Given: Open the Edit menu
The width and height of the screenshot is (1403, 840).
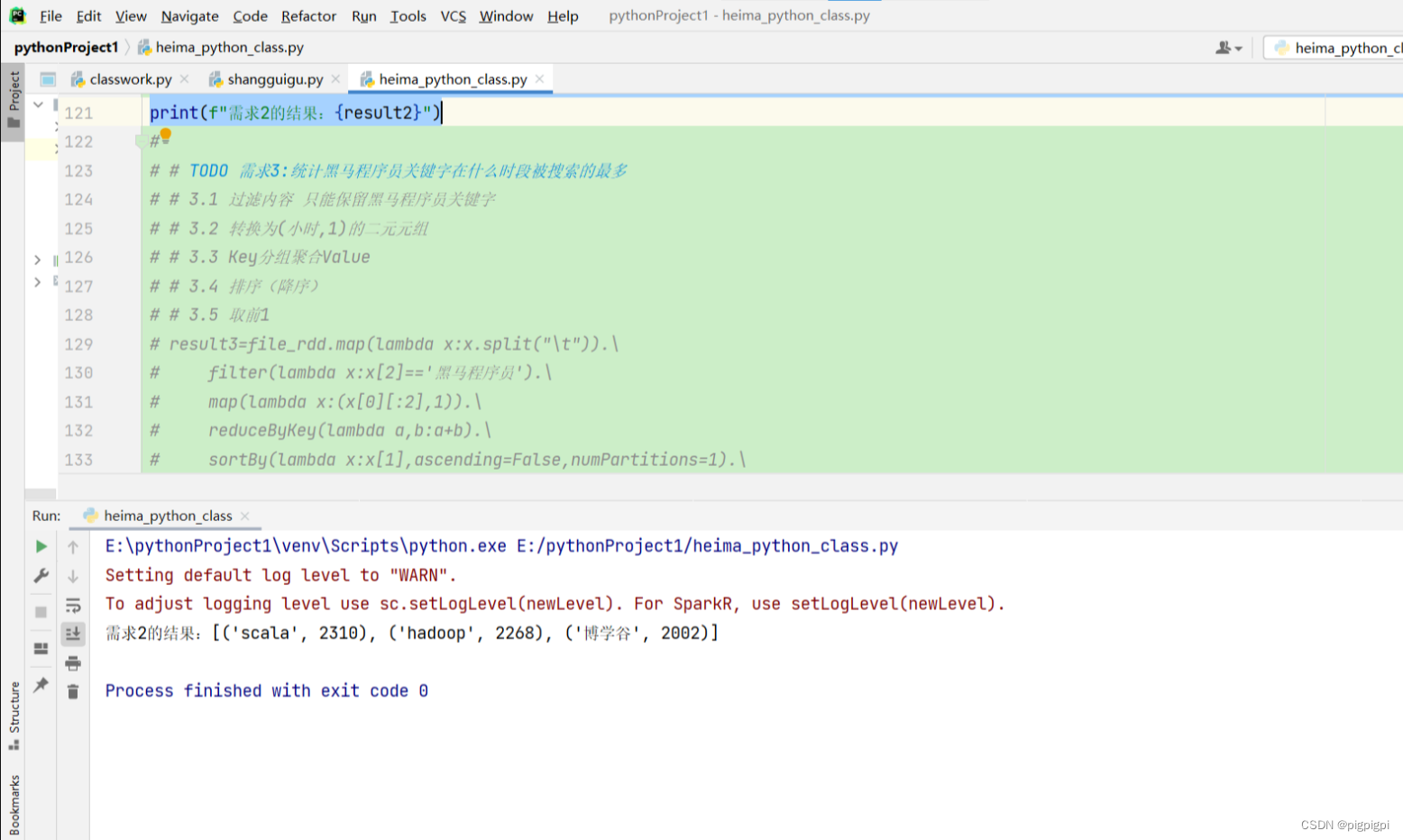Looking at the screenshot, I should tap(88, 16).
